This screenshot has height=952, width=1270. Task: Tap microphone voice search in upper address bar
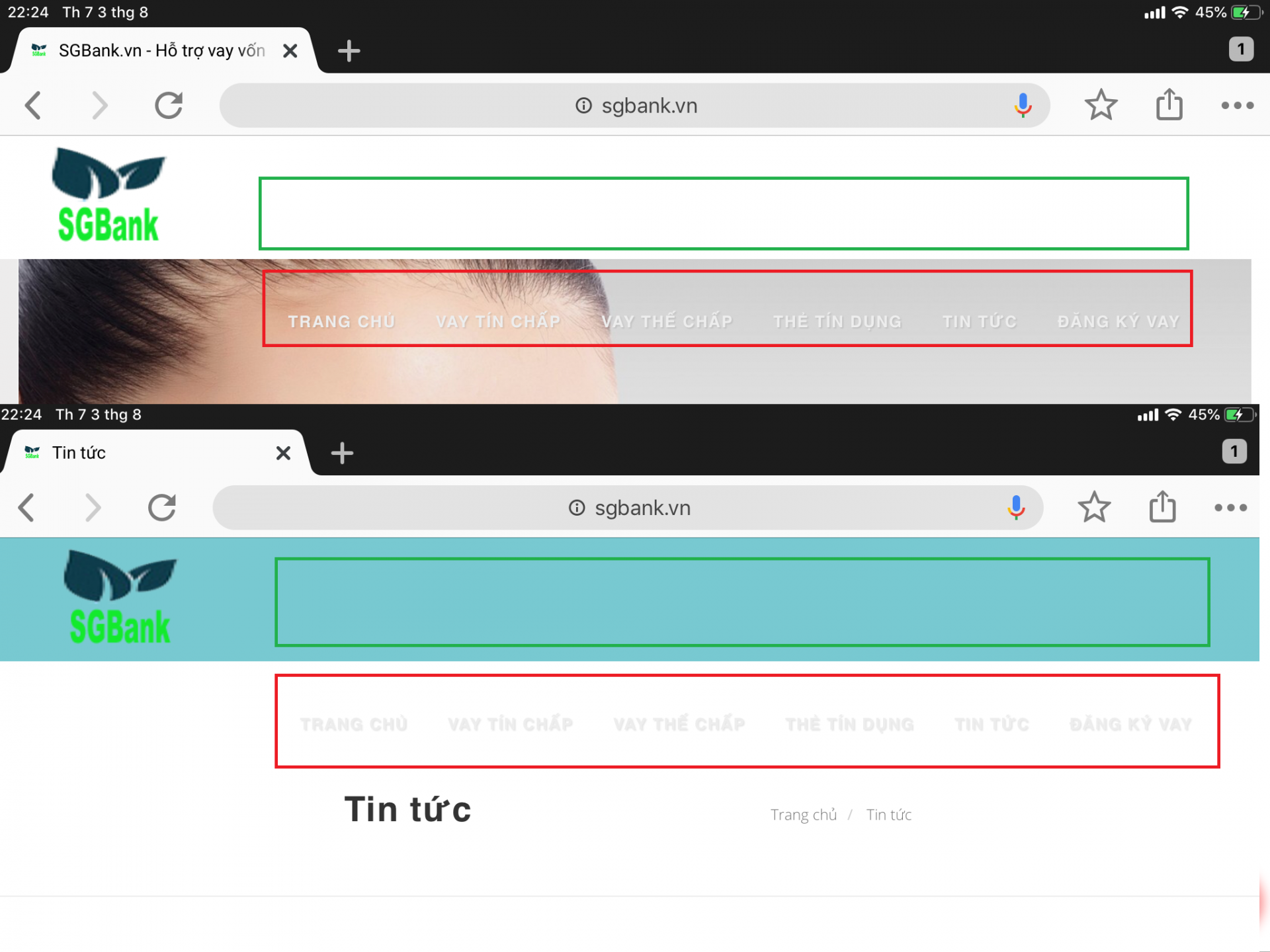tap(1023, 105)
